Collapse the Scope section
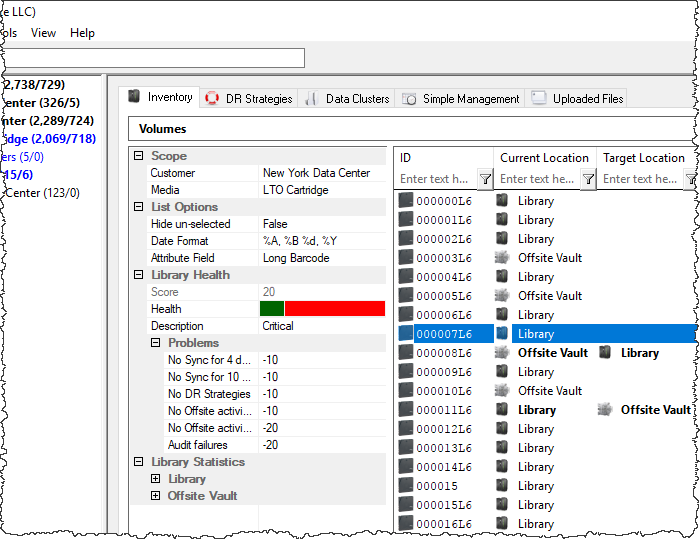The height and width of the screenshot is (539, 700). point(139,156)
